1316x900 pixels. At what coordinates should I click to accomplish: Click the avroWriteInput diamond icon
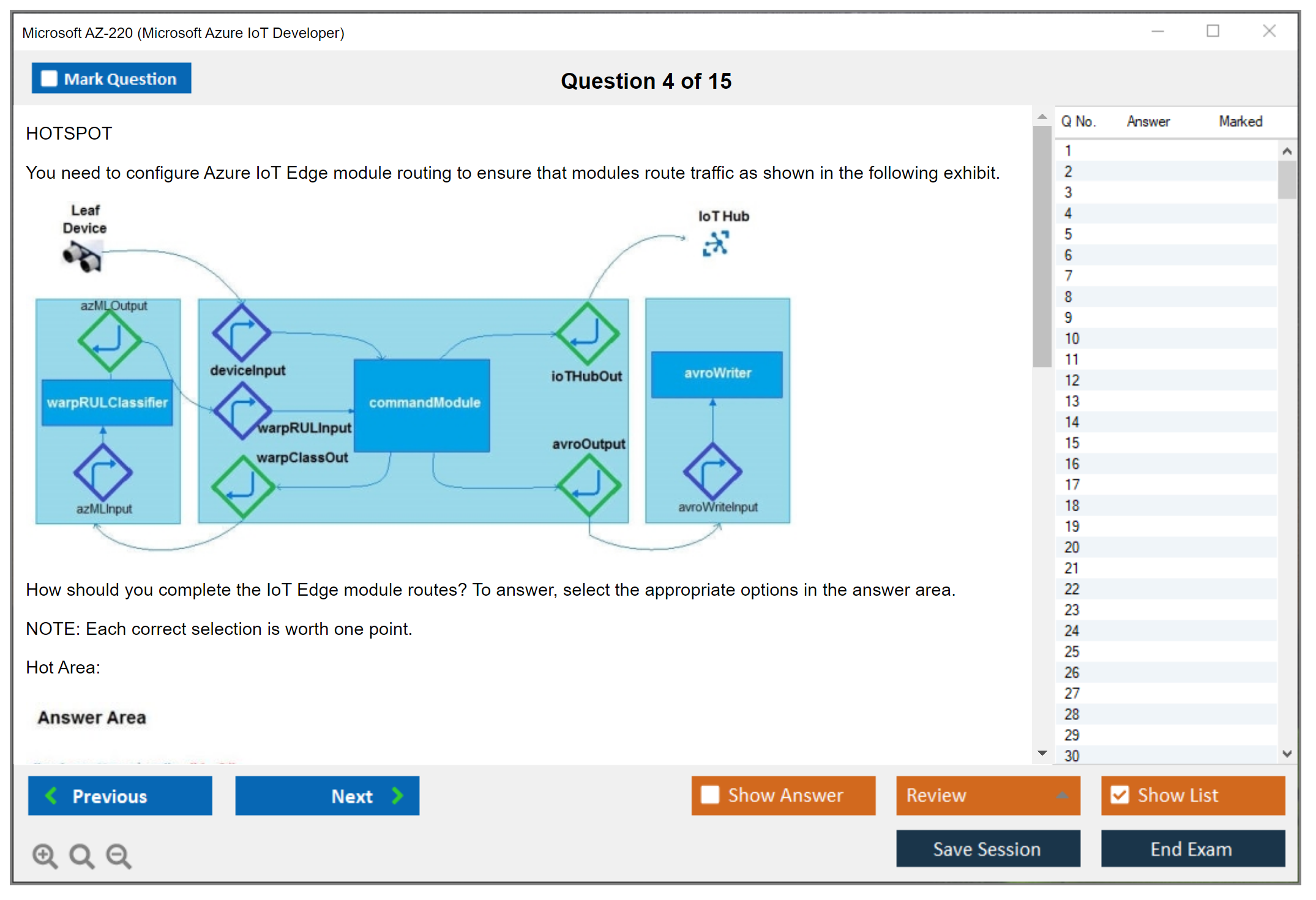(712, 471)
